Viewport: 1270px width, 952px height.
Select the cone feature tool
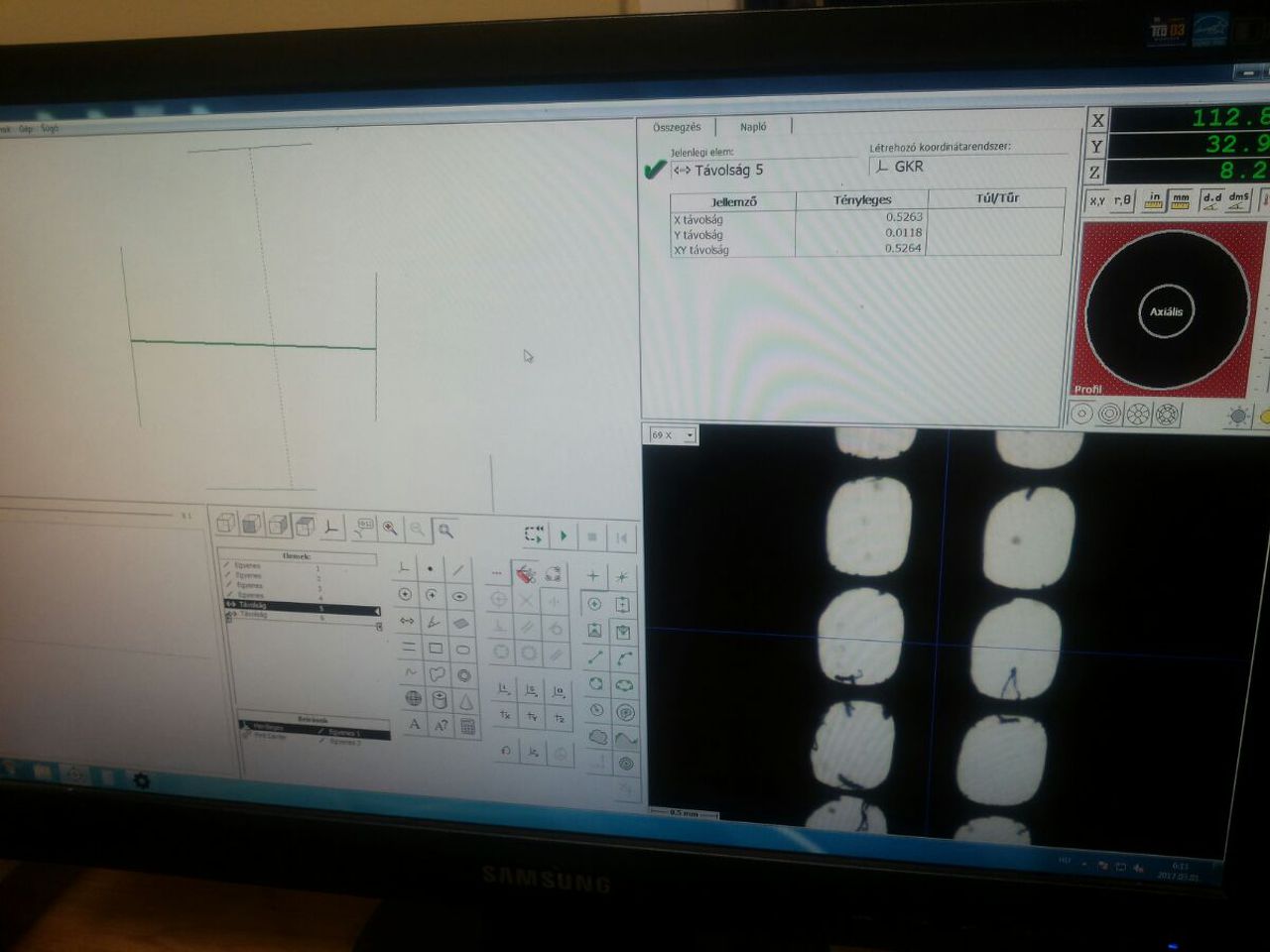click(x=466, y=701)
